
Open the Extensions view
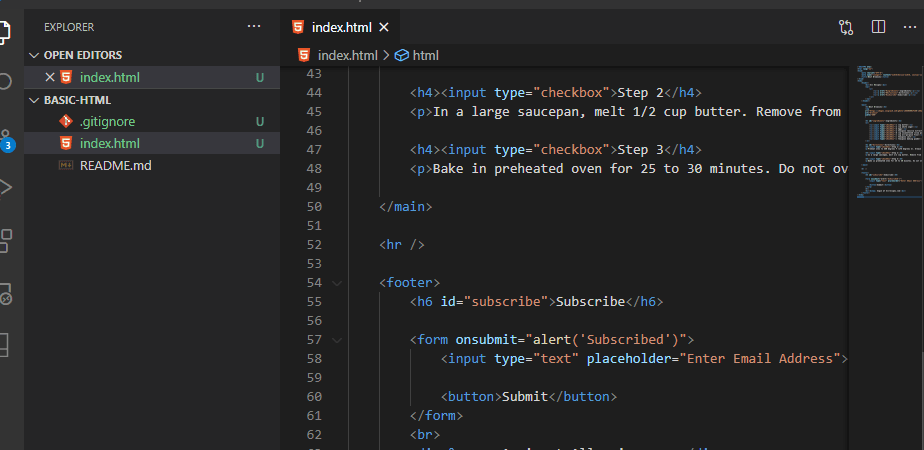[6, 240]
